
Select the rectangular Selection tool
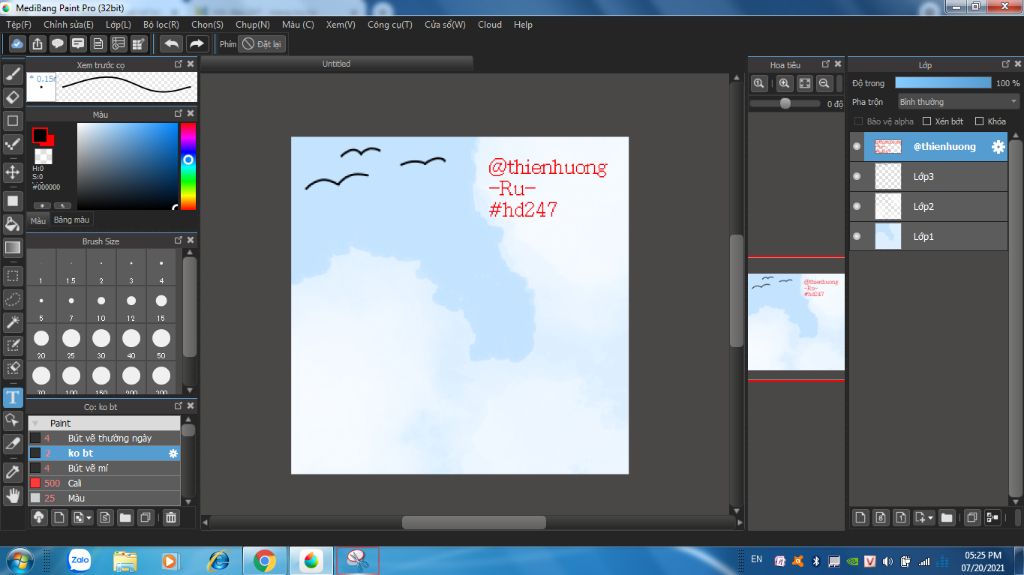click(12, 276)
